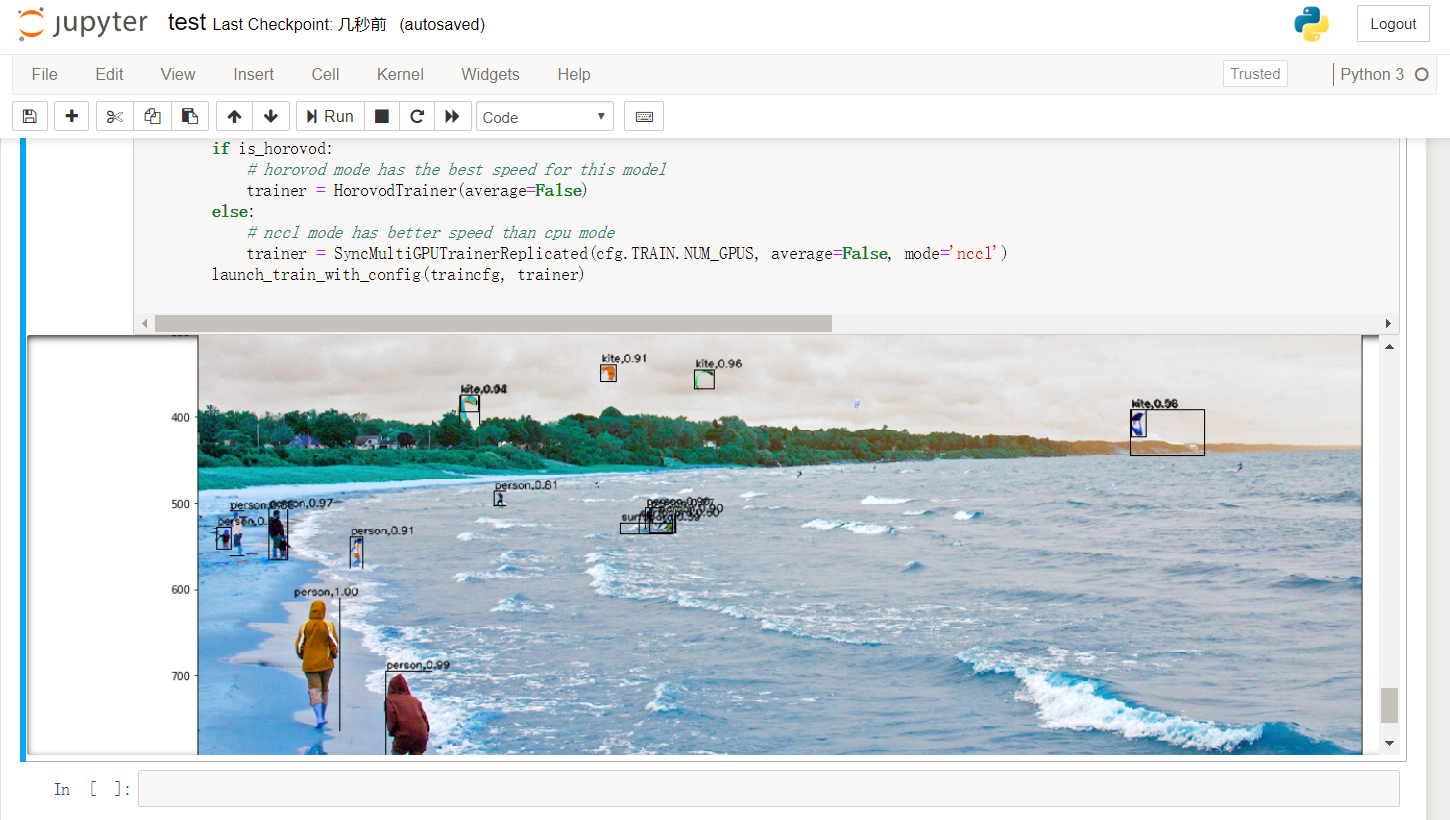
Task: Click the 'launch_train_with_config' code line
Action: pos(397,274)
